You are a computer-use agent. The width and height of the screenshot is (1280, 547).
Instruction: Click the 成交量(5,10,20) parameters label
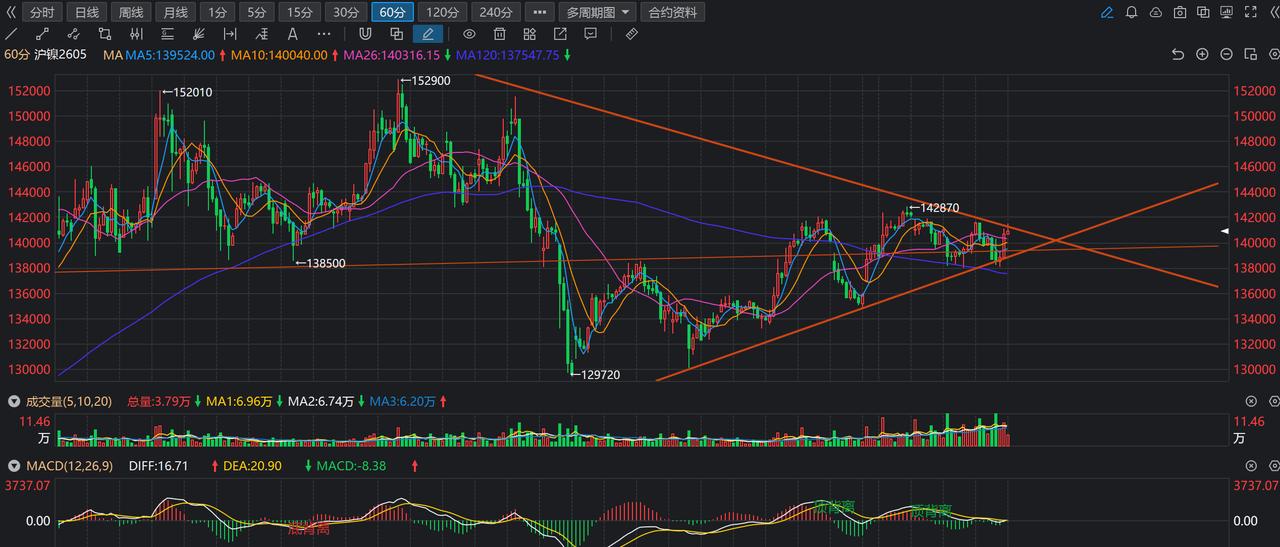tap(68, 401)
